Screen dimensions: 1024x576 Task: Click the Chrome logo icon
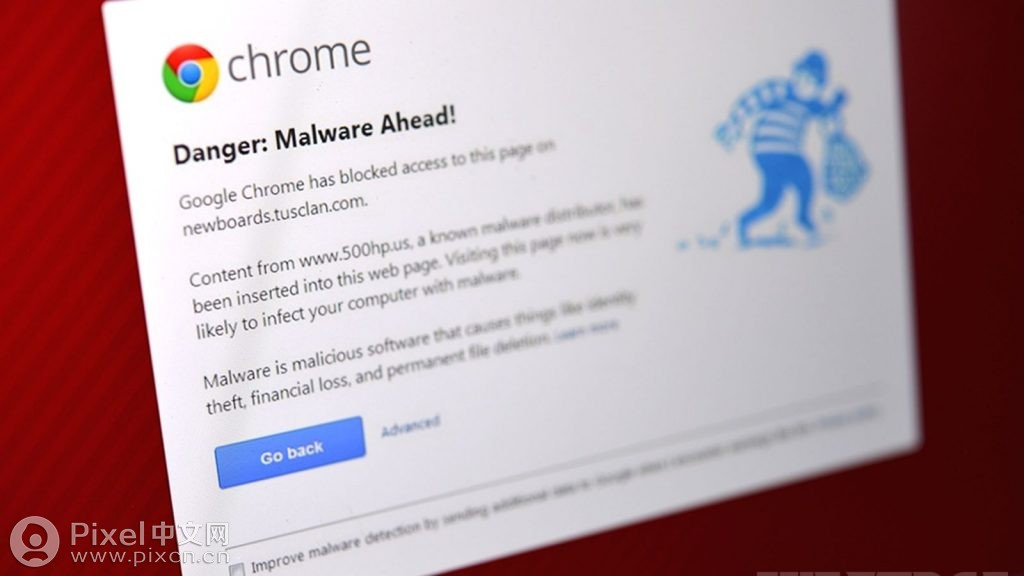coord(190,73)
